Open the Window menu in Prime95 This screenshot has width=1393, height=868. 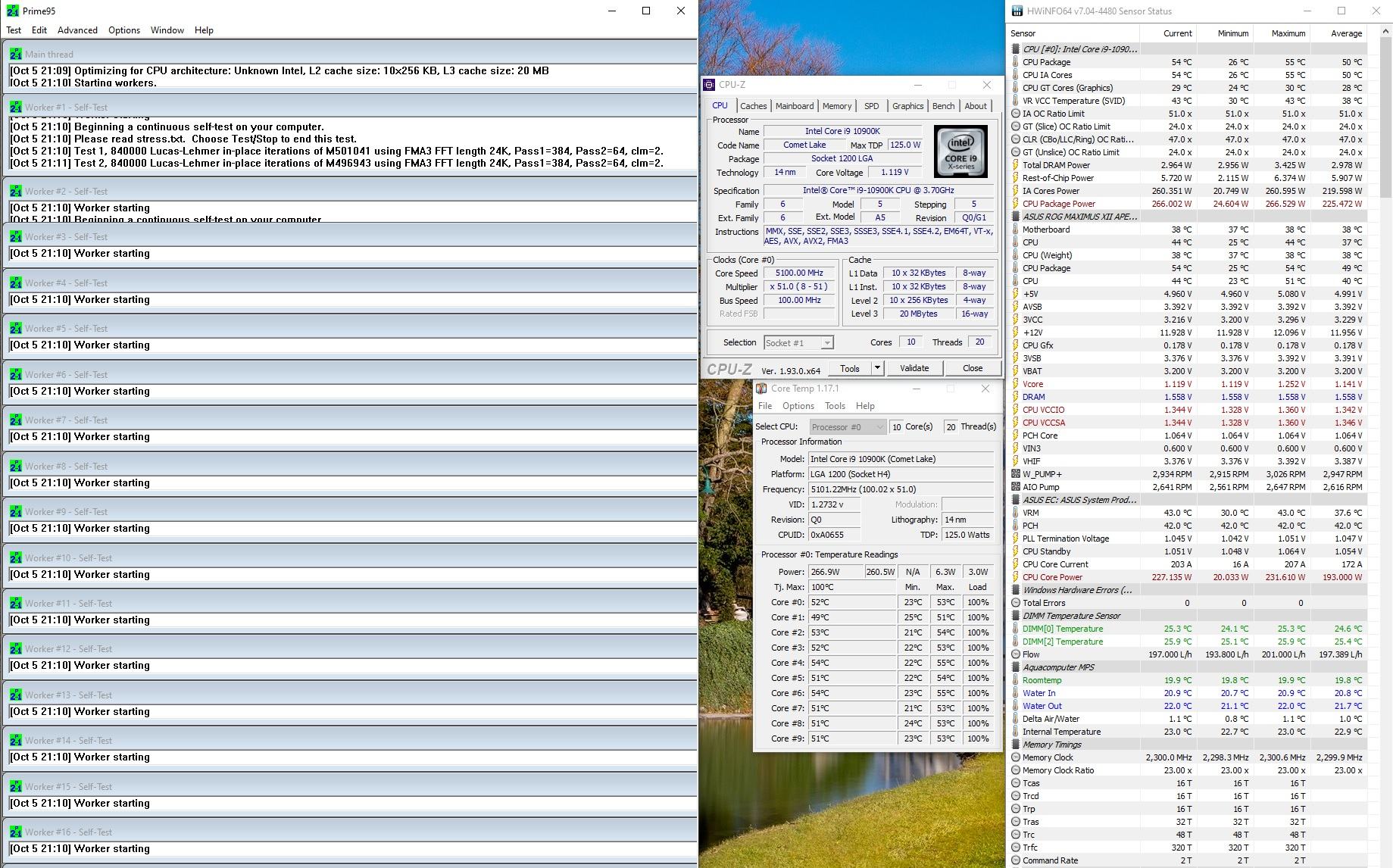167,30
